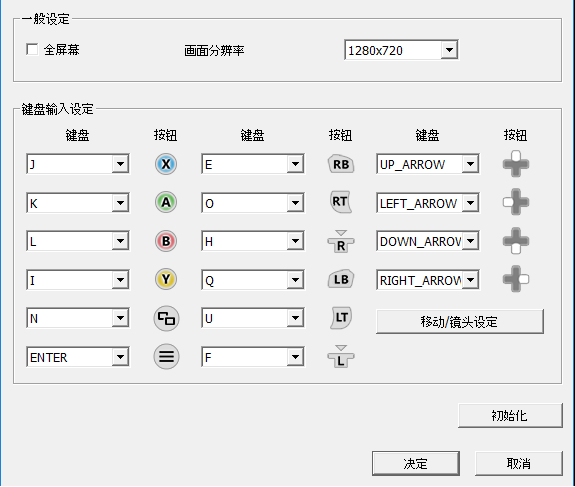Cancel with the 取消 button
The height and width of the screenshot is (487, 575).
point(519,464)
